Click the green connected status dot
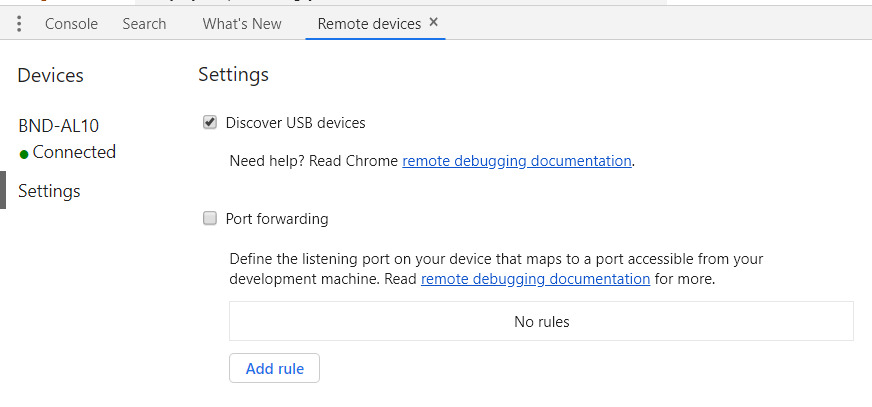 (x=24, y=155)
